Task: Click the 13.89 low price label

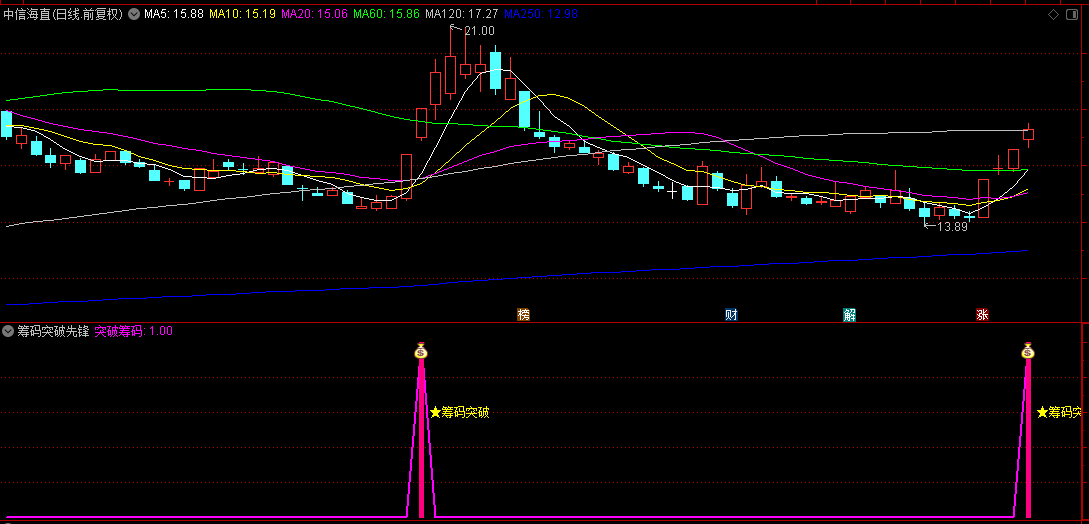Action: tap(952, 227)
